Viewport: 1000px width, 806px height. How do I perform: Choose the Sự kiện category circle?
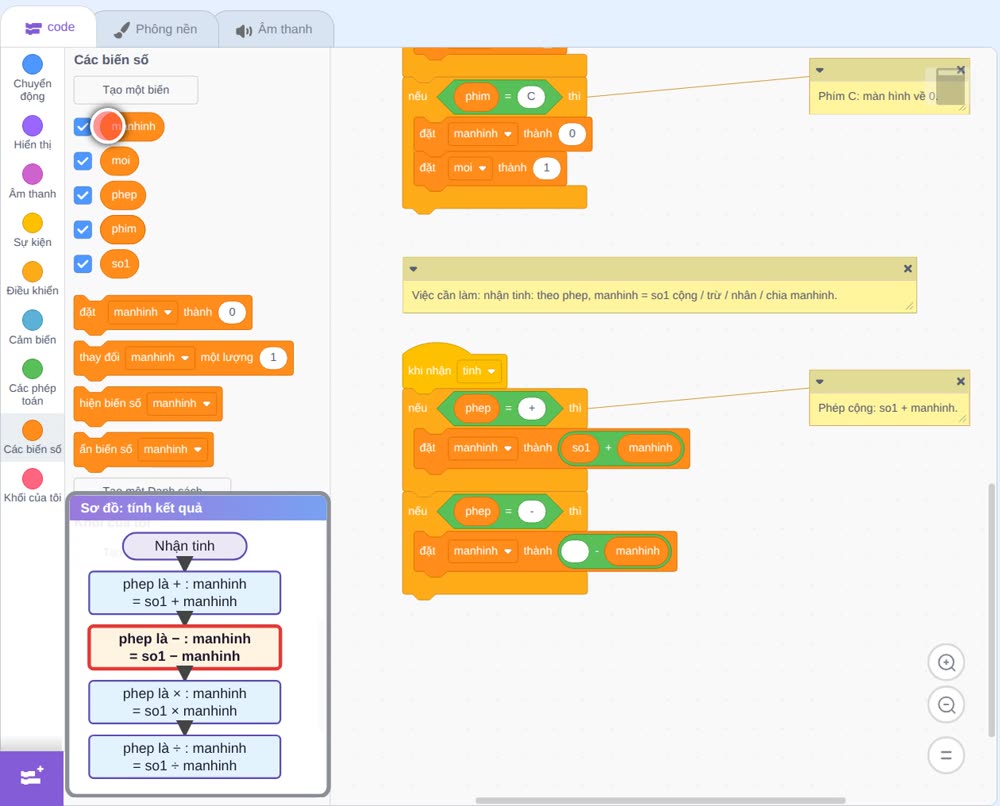tap(33, 223)
